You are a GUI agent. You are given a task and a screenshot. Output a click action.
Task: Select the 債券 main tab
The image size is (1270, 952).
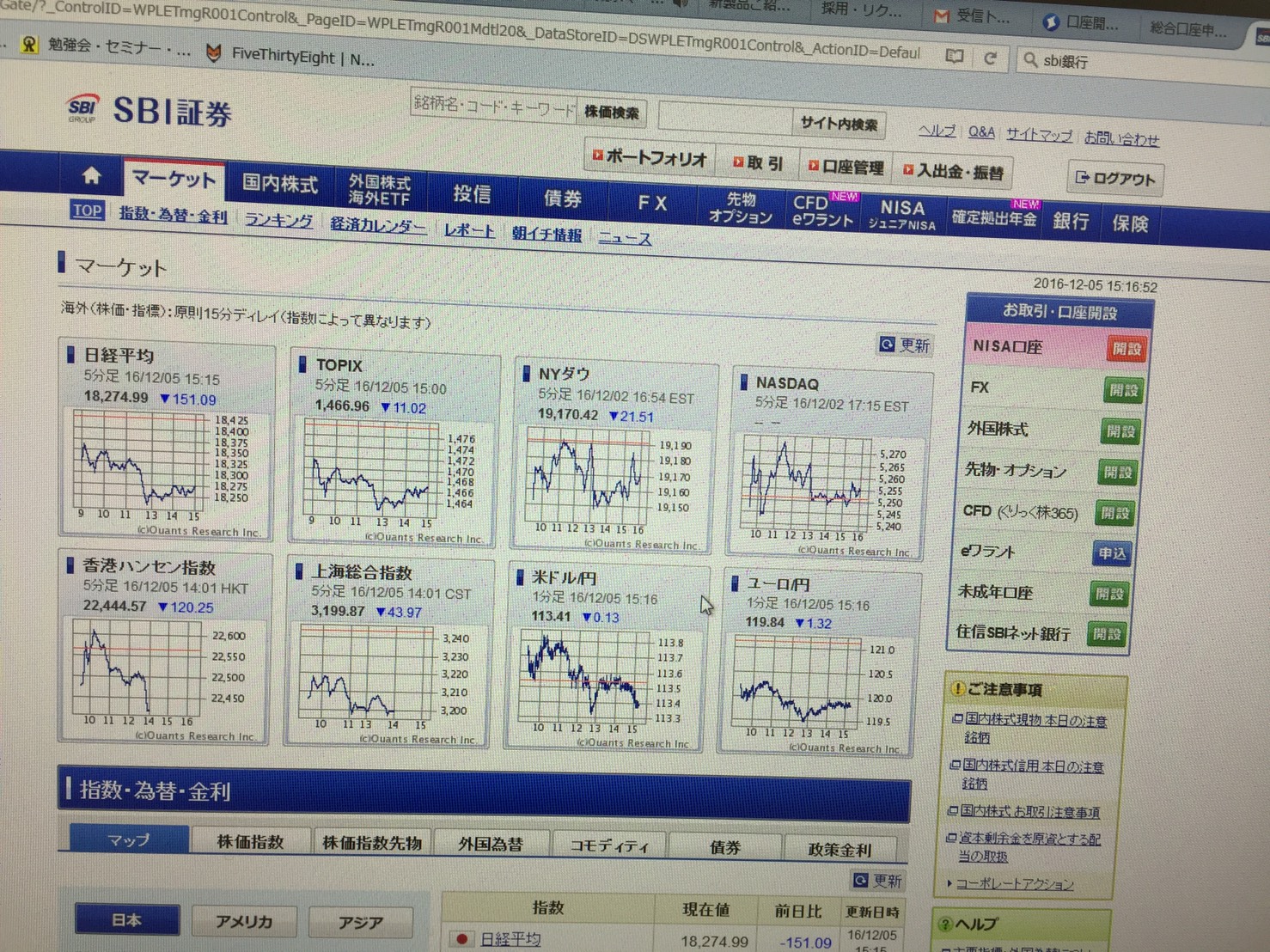[563, 198]
